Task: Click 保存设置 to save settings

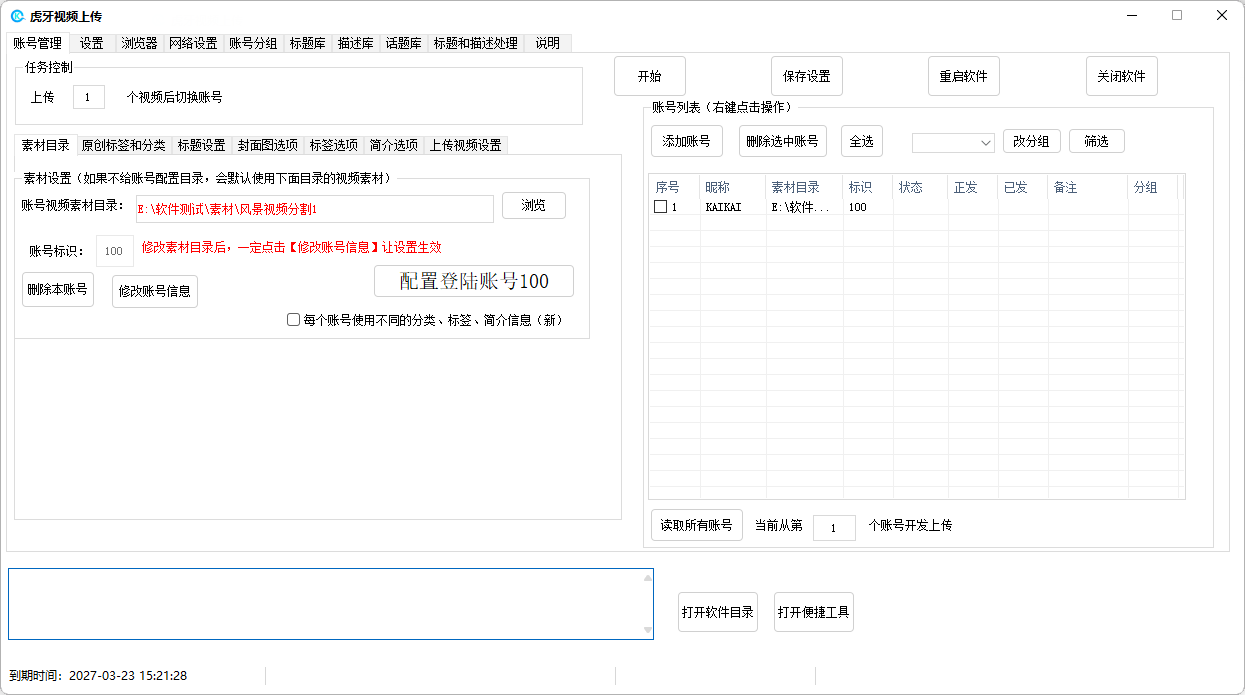Action: (x=806, y=77)
